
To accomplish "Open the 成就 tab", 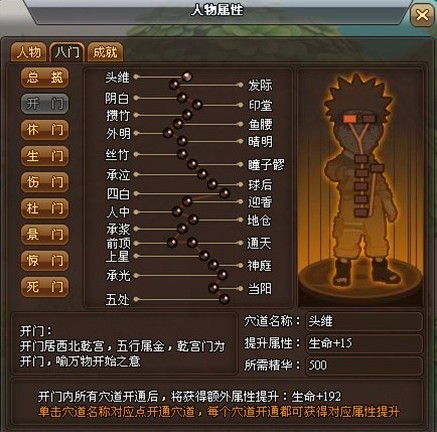I will (x=105, y=52).
